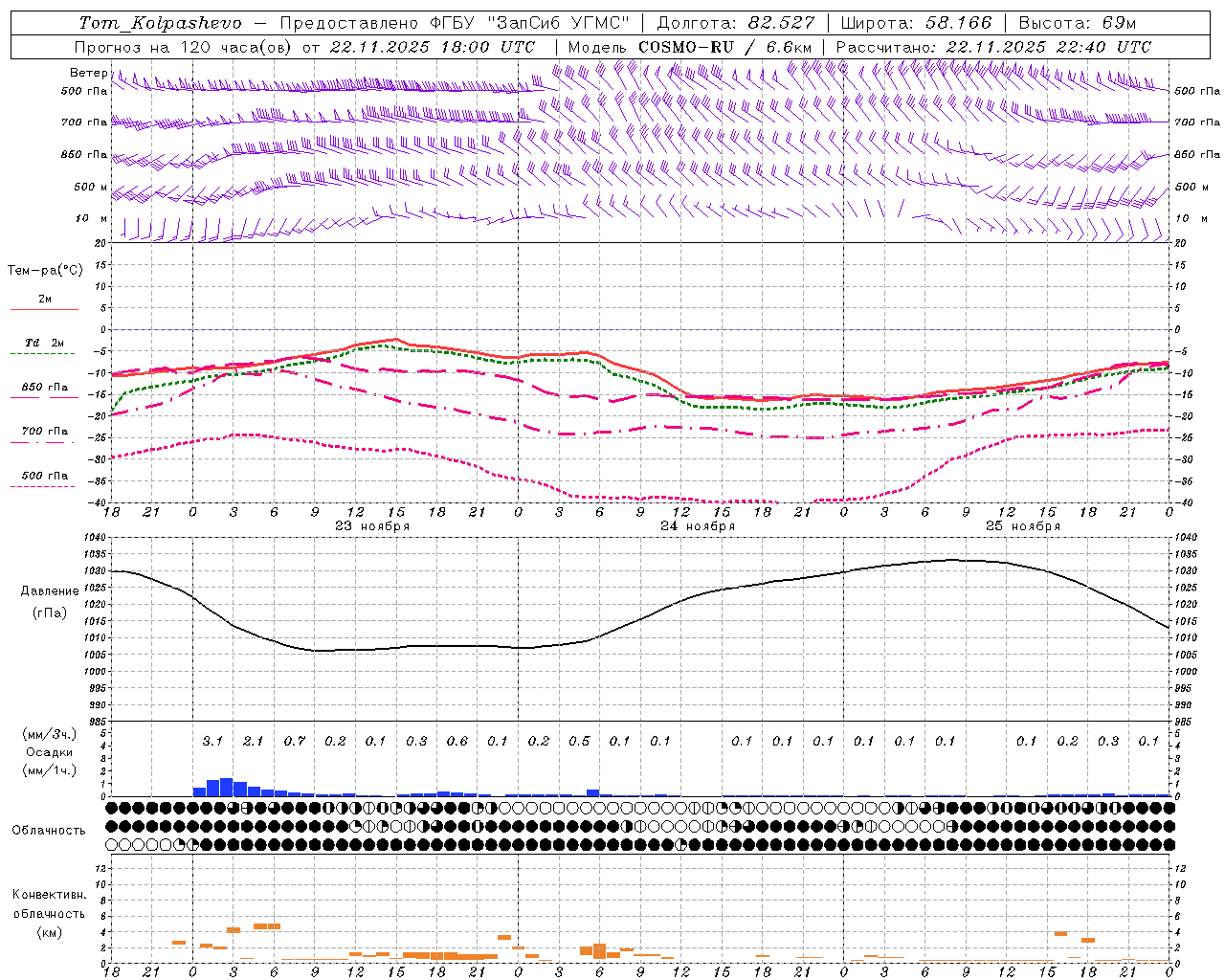This screenshot has width=1225, height=980.
Task: Click the Давление pressure panel label
Action: 50,591
